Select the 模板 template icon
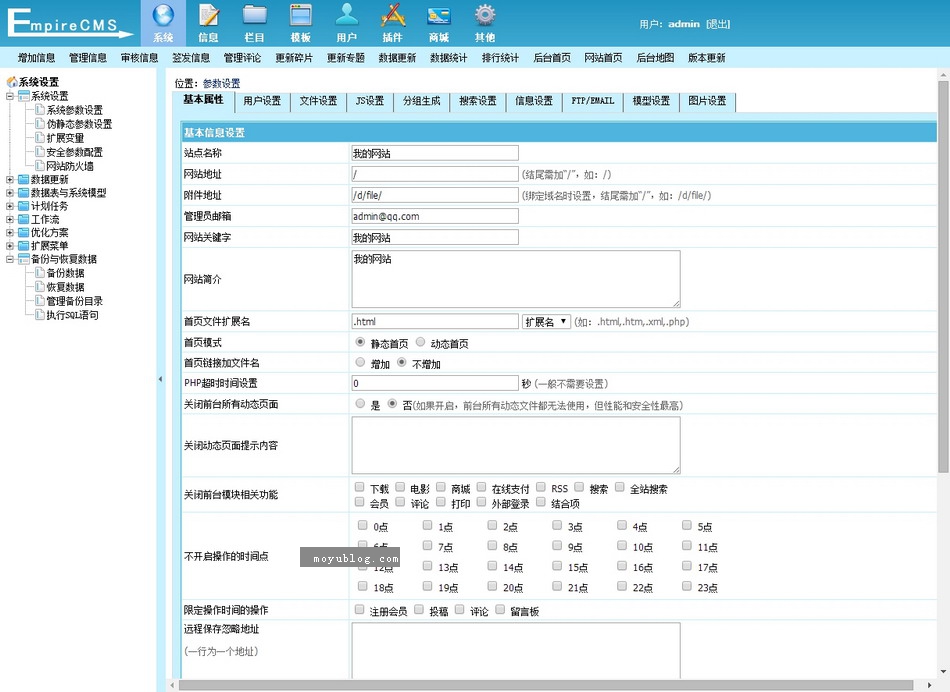Screen dimensions: 950x692 [301, 16]
